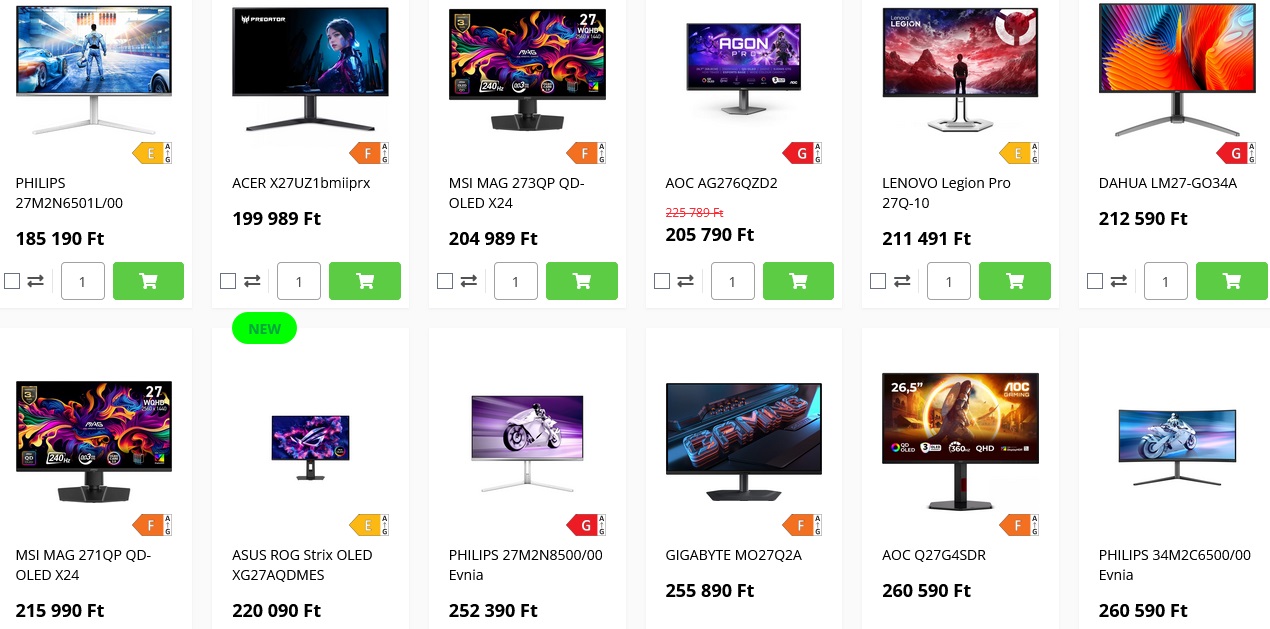Add AOC AG276QZD2 to cart
1270x629 pixels.
[798, 281]
